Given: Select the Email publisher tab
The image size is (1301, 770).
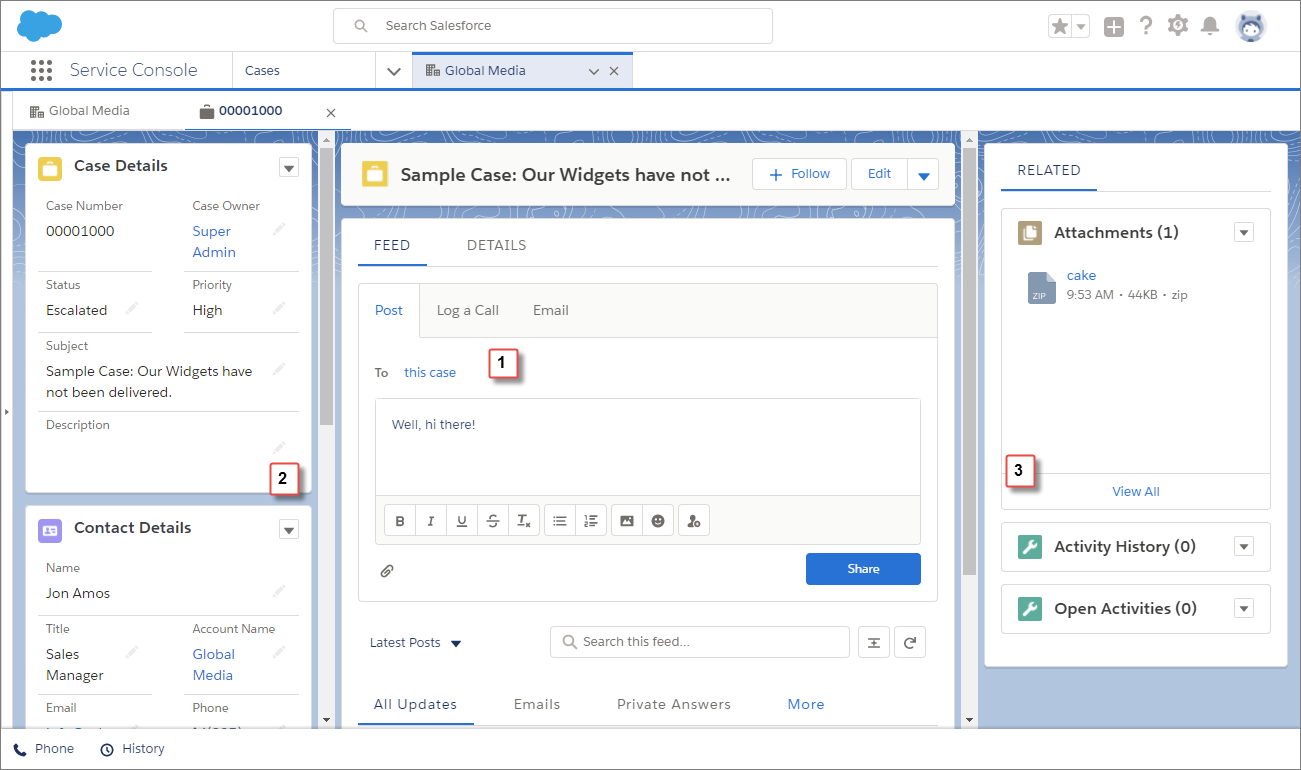Looking at the screenshot, I should coord(551,310).
